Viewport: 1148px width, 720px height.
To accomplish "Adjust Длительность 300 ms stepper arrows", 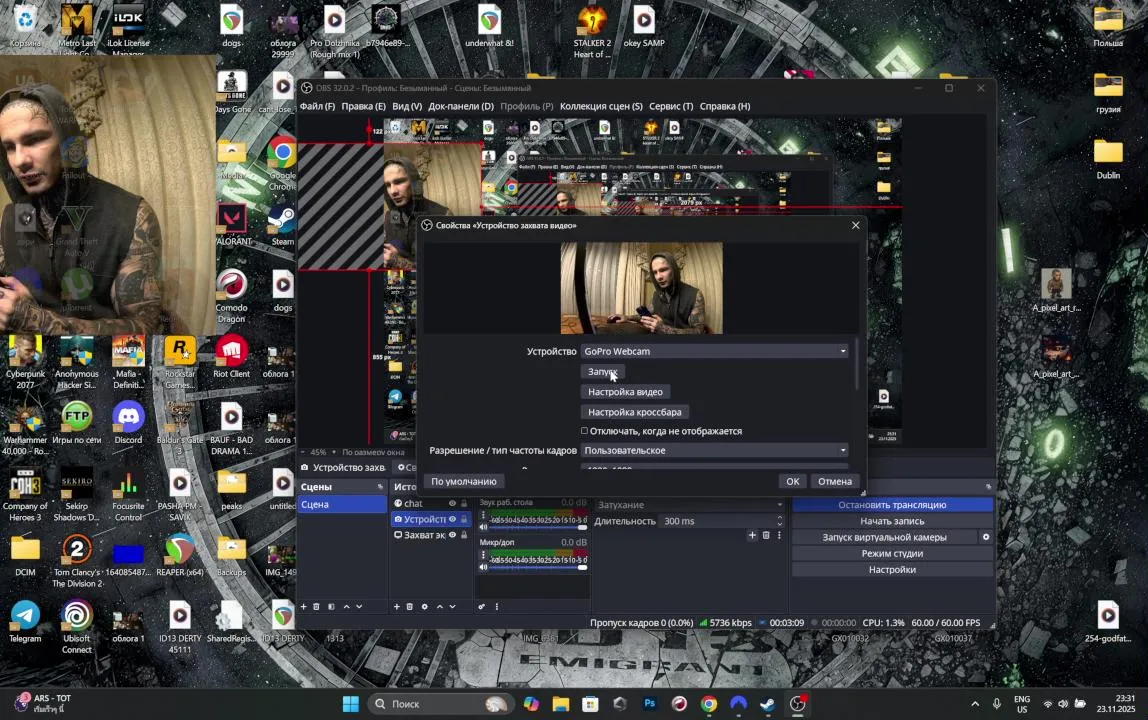I will pos(779,521).
